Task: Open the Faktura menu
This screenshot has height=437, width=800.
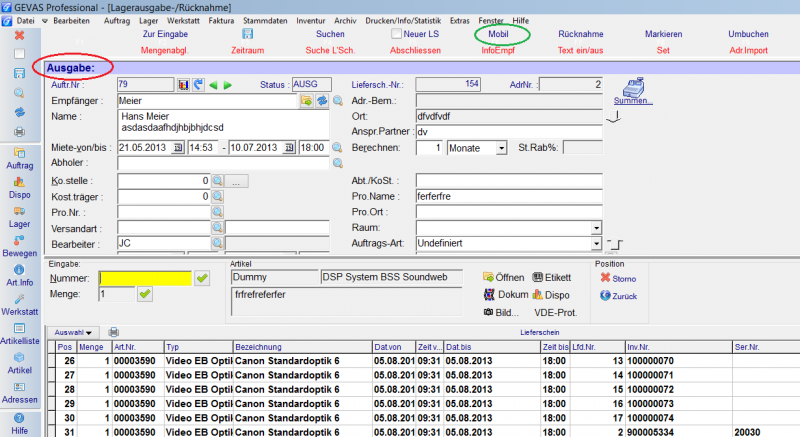Action: click(221, 21)
